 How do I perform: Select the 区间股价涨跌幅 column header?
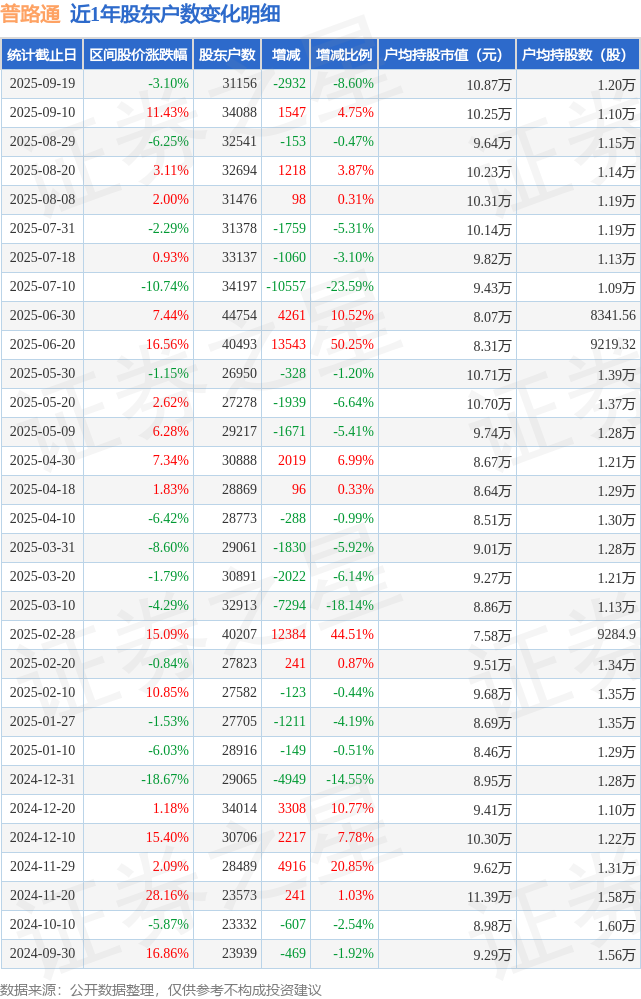pyautogui.click(x=137, y=55)
